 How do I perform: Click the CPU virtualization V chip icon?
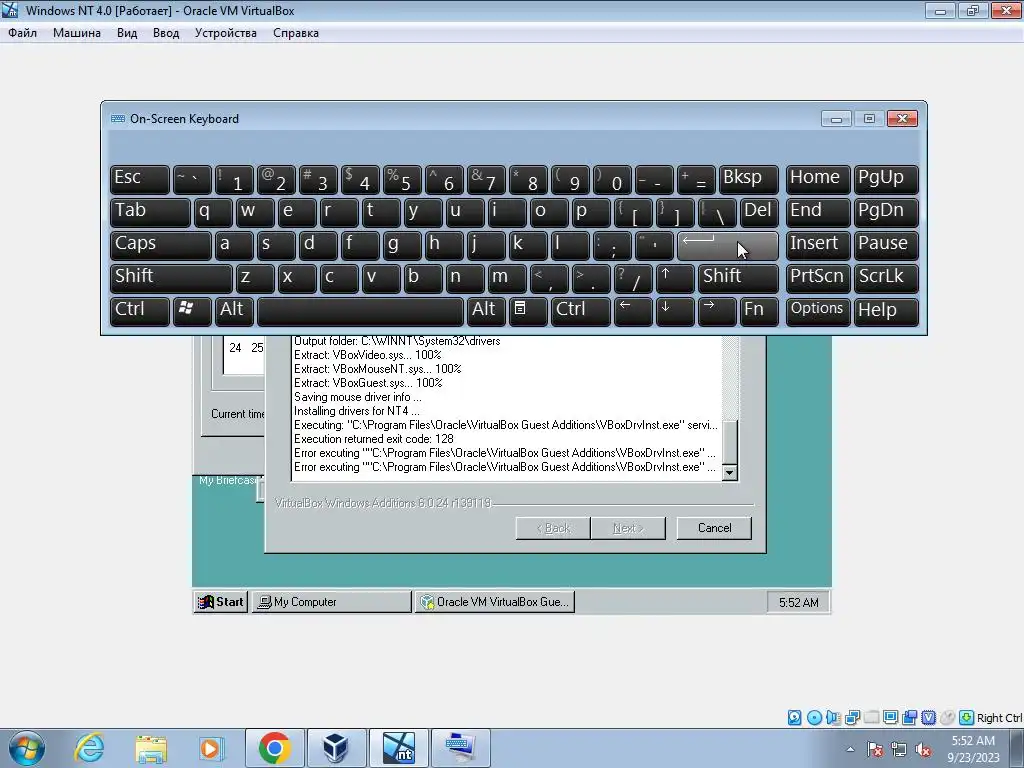pyautogui.click(x=928, y=718)
